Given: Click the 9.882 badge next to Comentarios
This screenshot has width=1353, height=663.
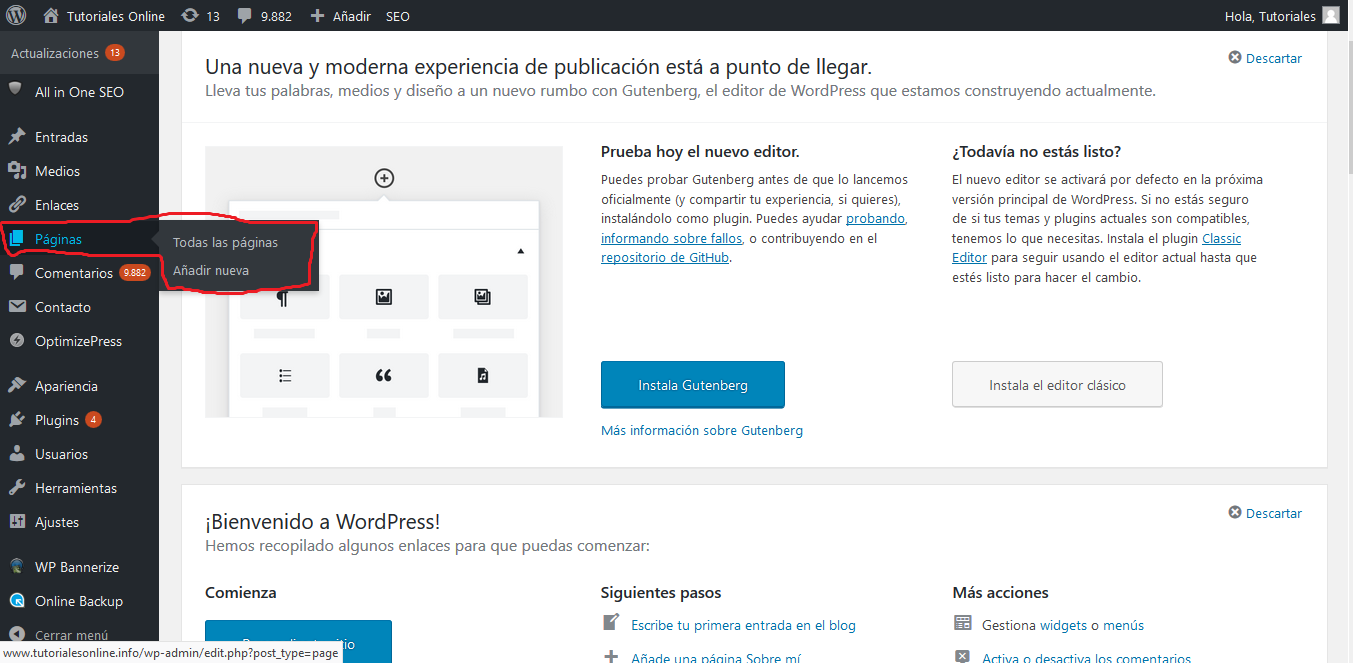Looking at the screenshot, I should click(x=134, y=272).
